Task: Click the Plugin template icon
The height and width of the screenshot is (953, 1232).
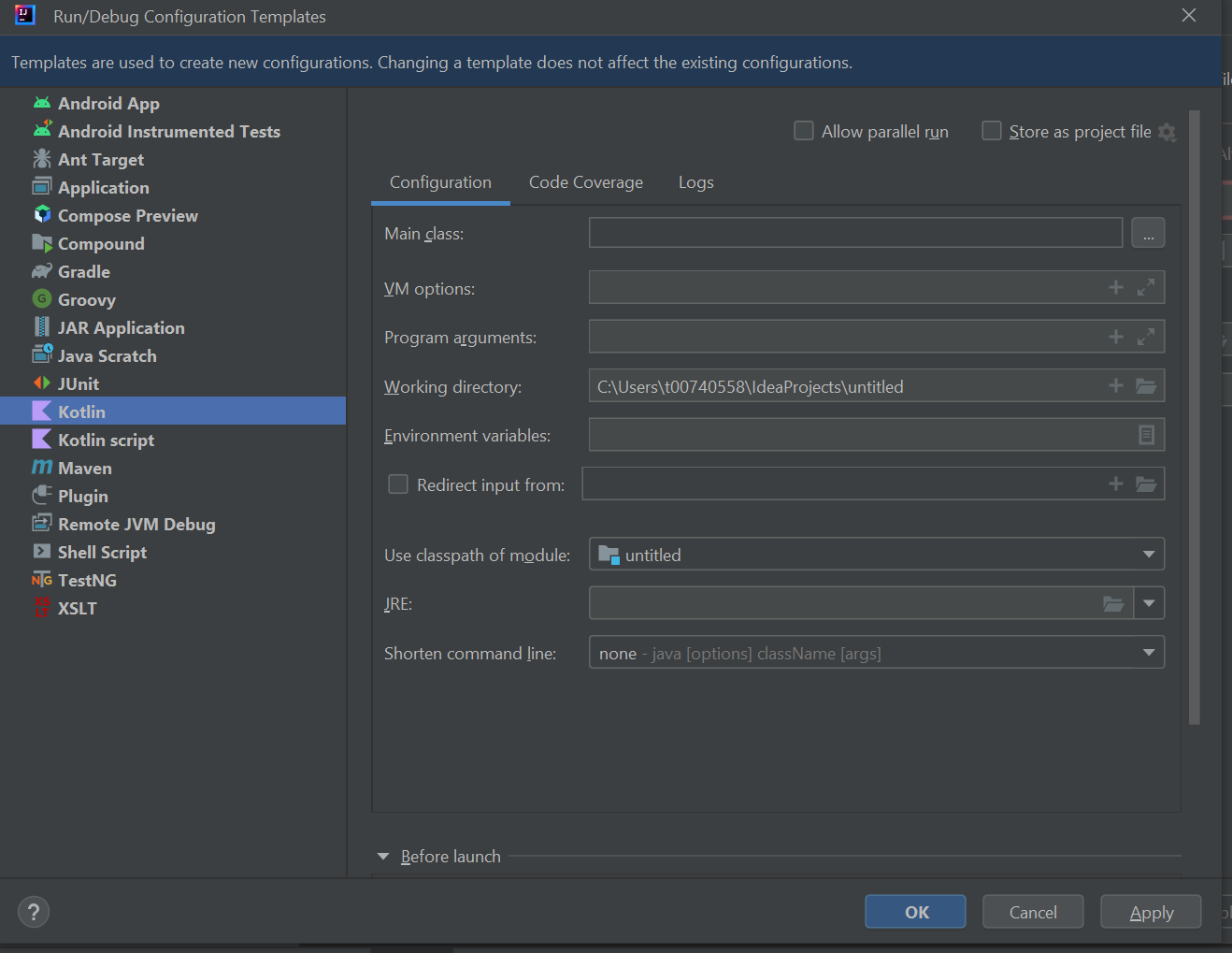Action: tap(42, 496)
